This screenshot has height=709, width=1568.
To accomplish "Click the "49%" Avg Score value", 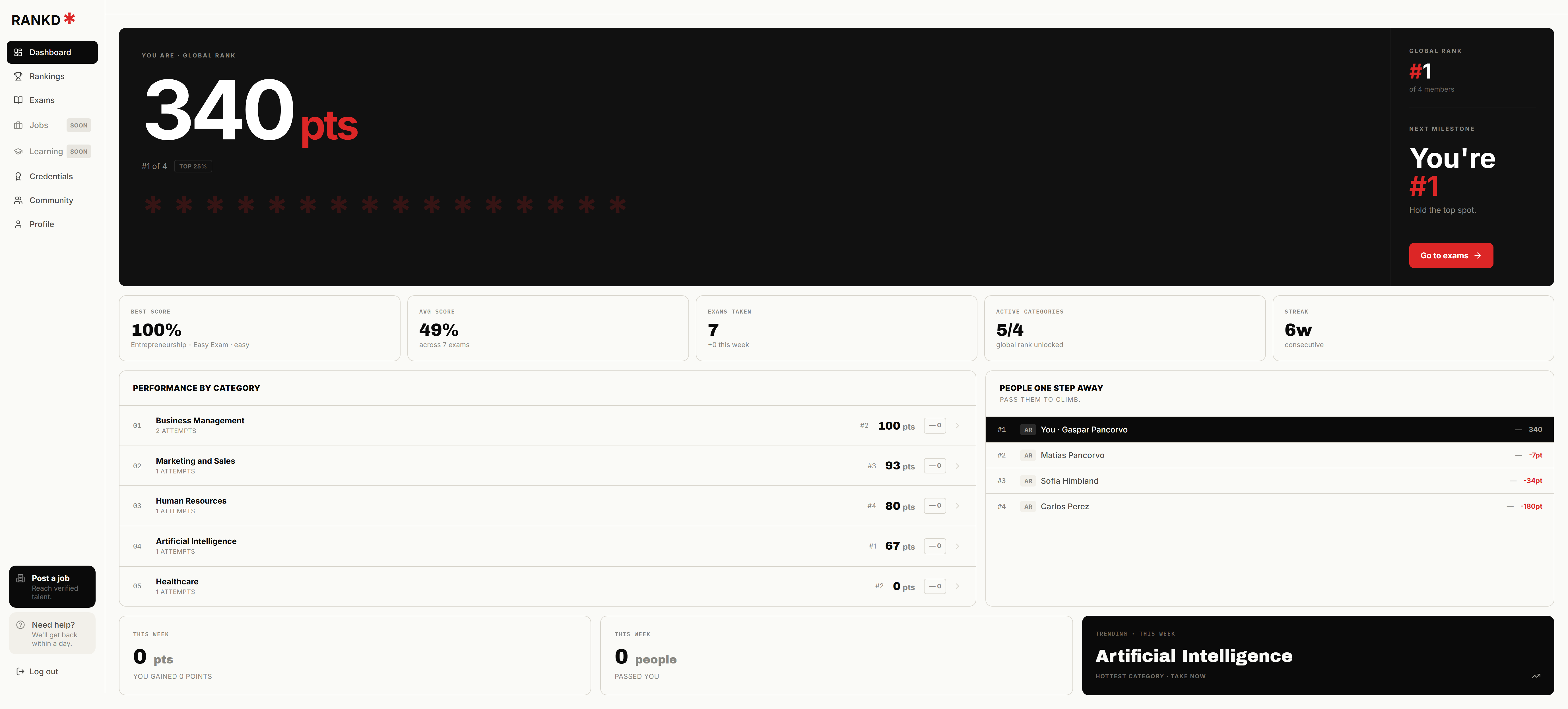I will point(439,330).
